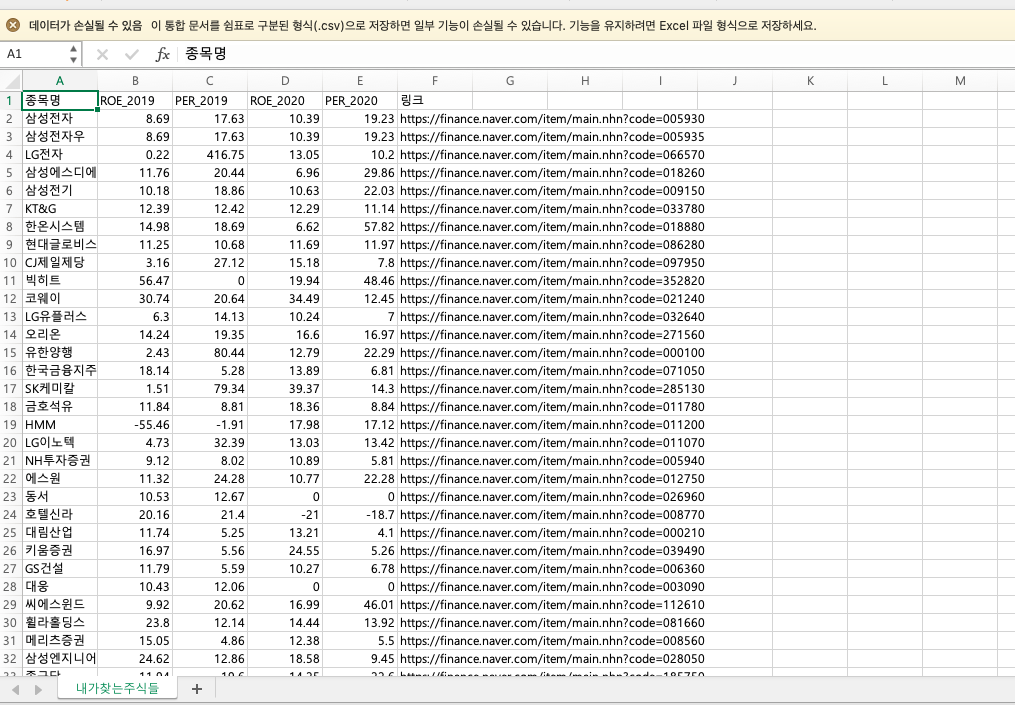Click the 80.44 value cell

(x=210, y=353)
